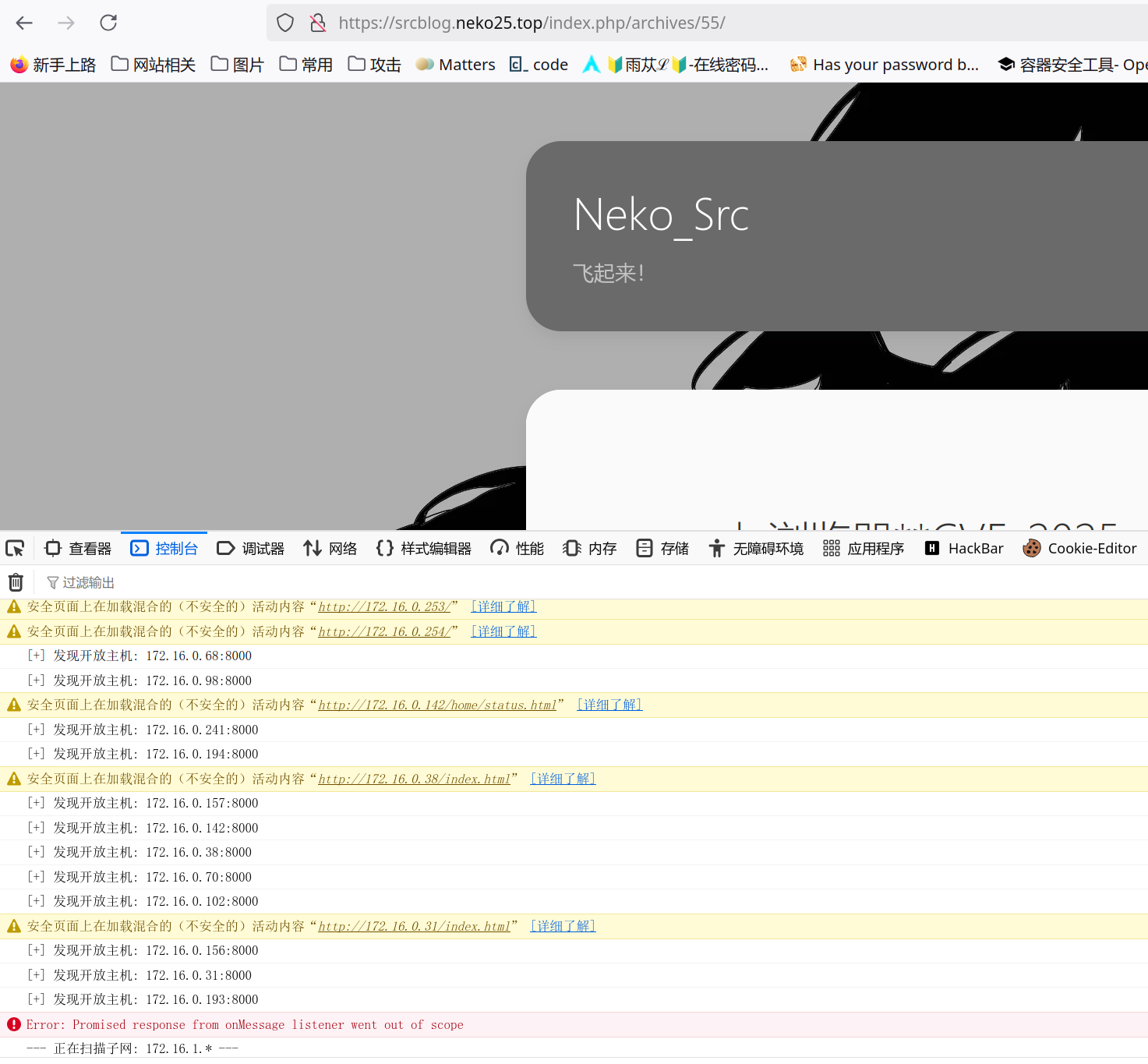Switch to the 查看器 inspector tab

pos(78,549)
